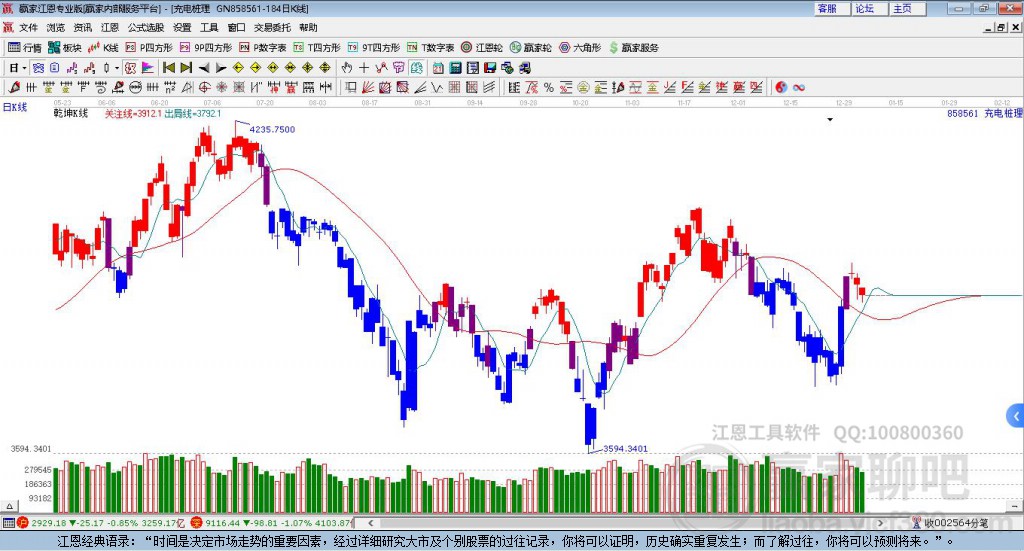
Task: Open the 江恩轮 Gann wheel
Action: tap(482, 48)
